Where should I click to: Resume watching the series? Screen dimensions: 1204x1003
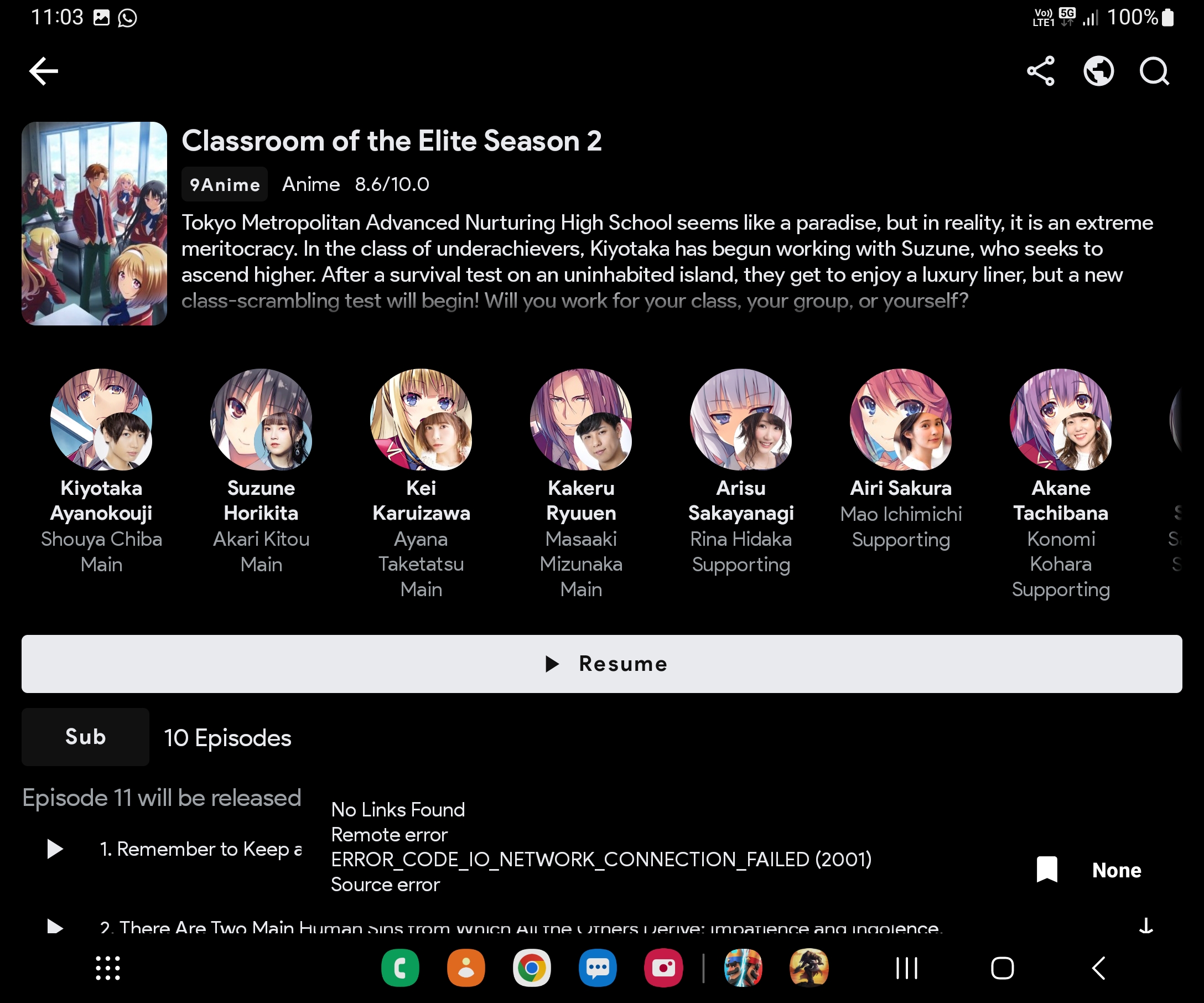601,664
